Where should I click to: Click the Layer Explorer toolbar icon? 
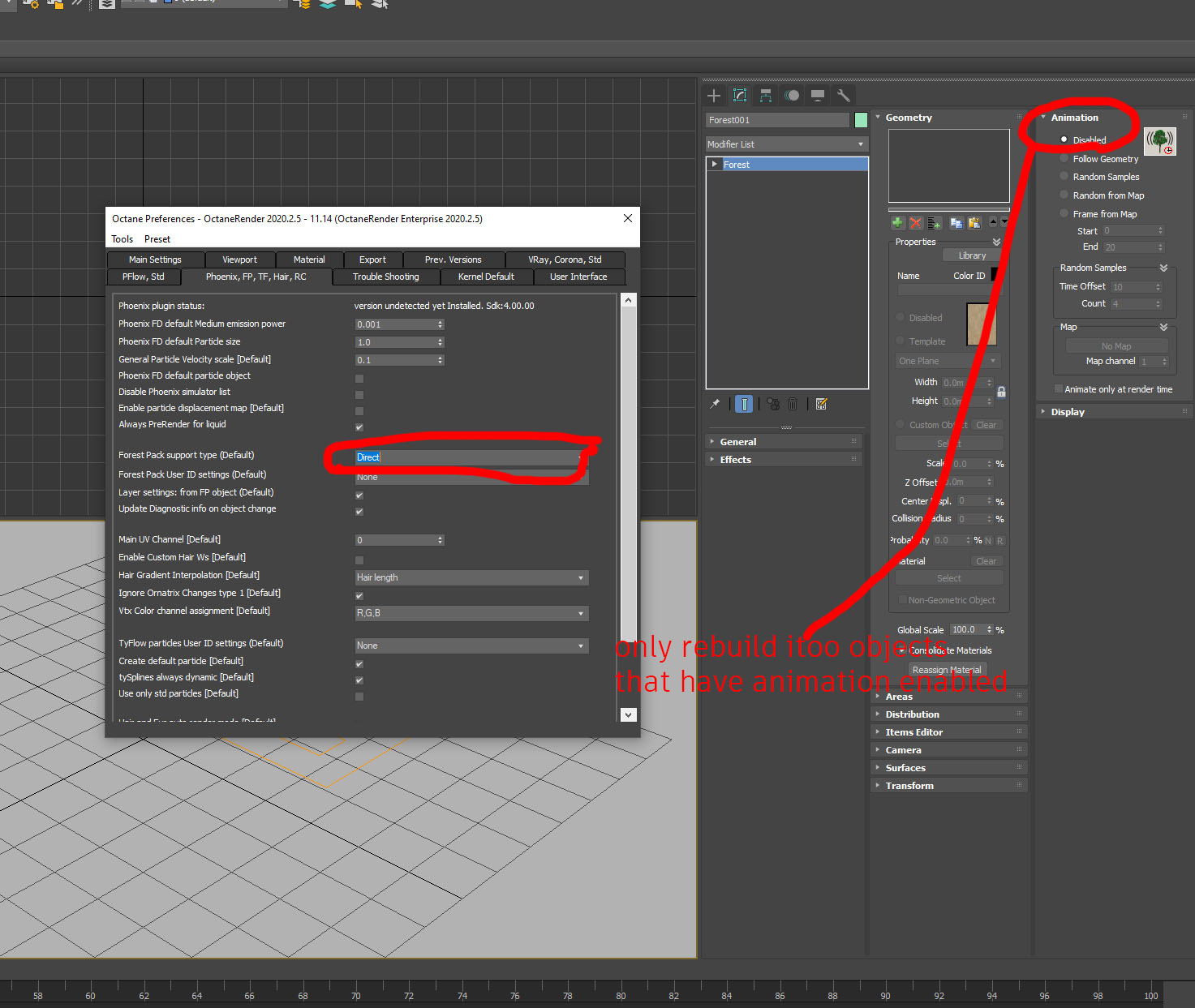(x=106, y=4)
